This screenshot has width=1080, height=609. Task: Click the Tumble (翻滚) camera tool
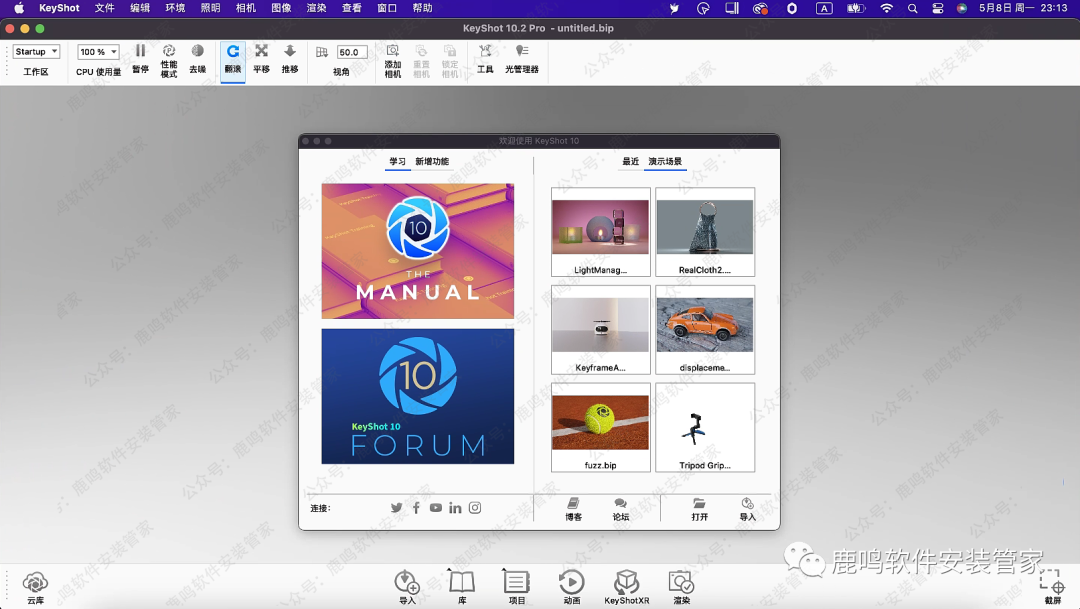[x=233, y=57]
